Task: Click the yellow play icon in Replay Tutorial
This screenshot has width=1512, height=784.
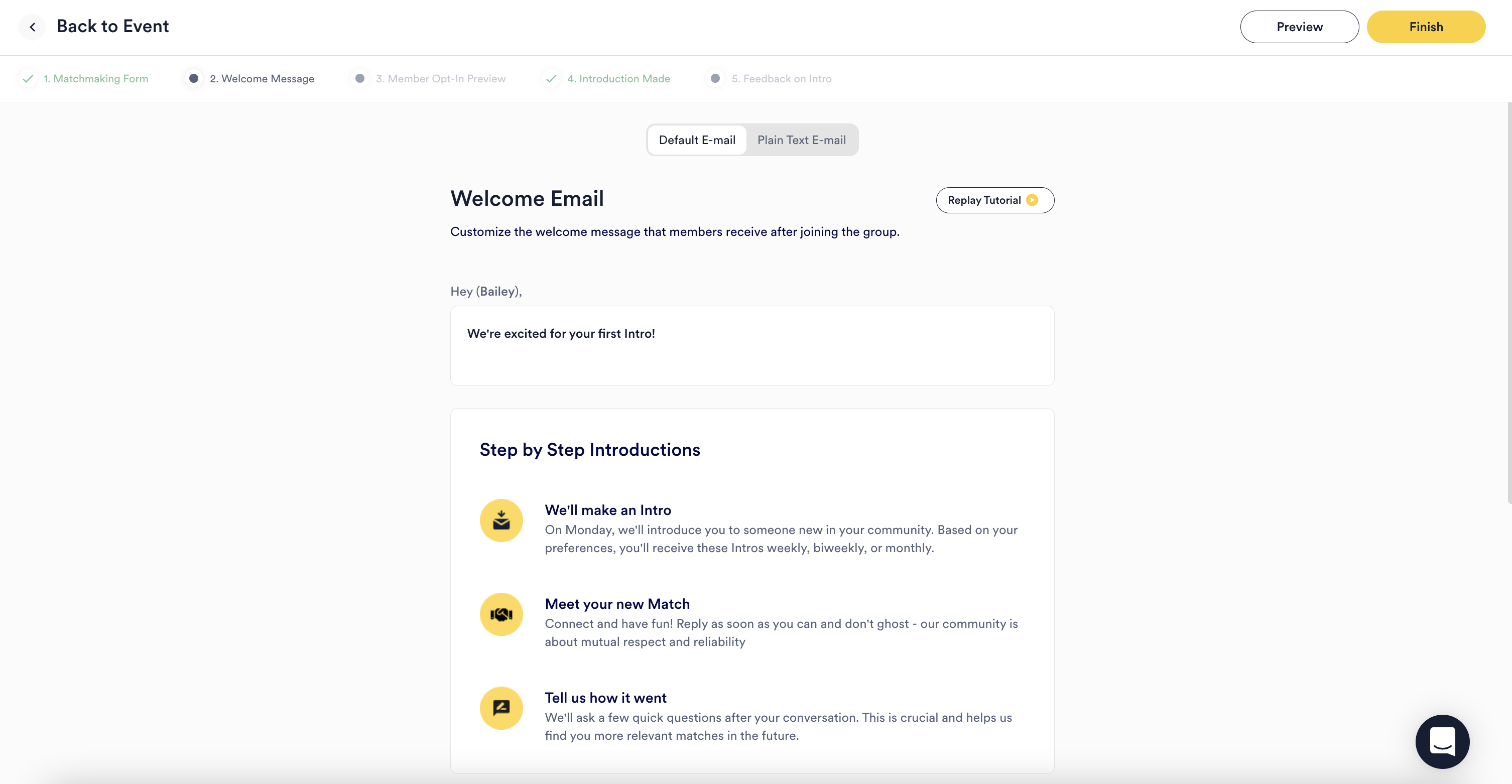Action: point(1032,200)
